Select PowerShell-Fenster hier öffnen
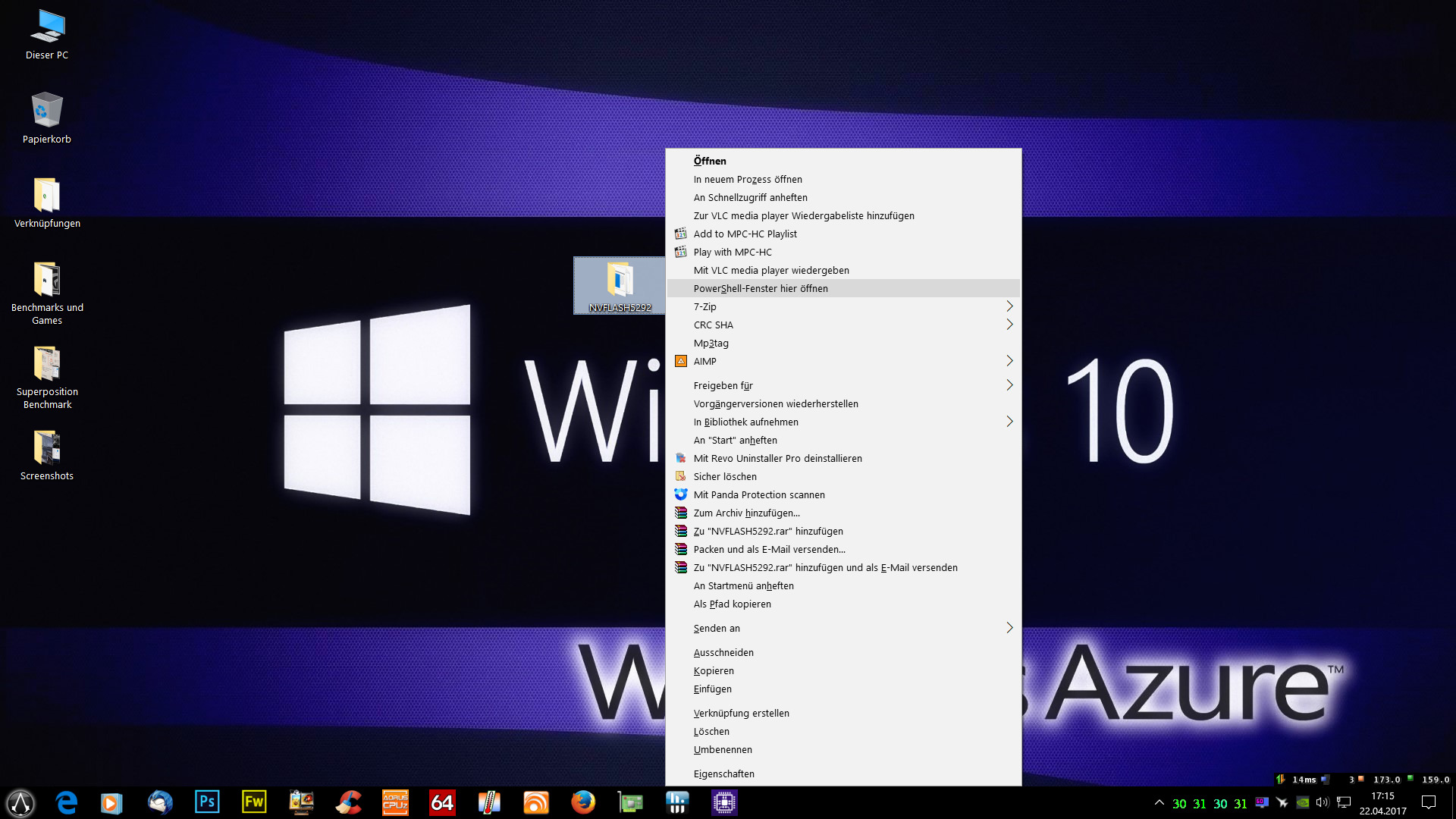Viewport: 1456px width, 819px height. (x=761, y=288)
